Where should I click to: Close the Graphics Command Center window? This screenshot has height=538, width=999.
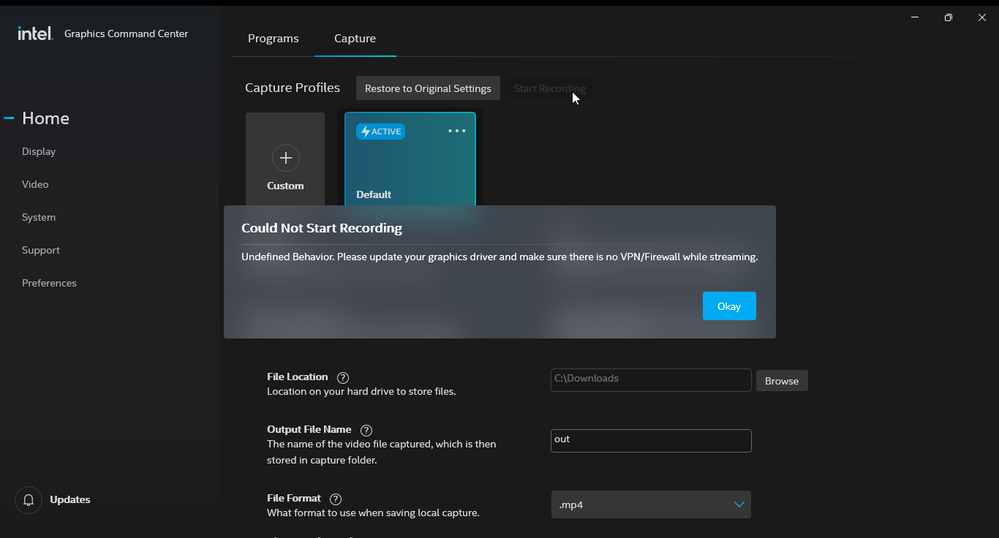pos(982,17)
